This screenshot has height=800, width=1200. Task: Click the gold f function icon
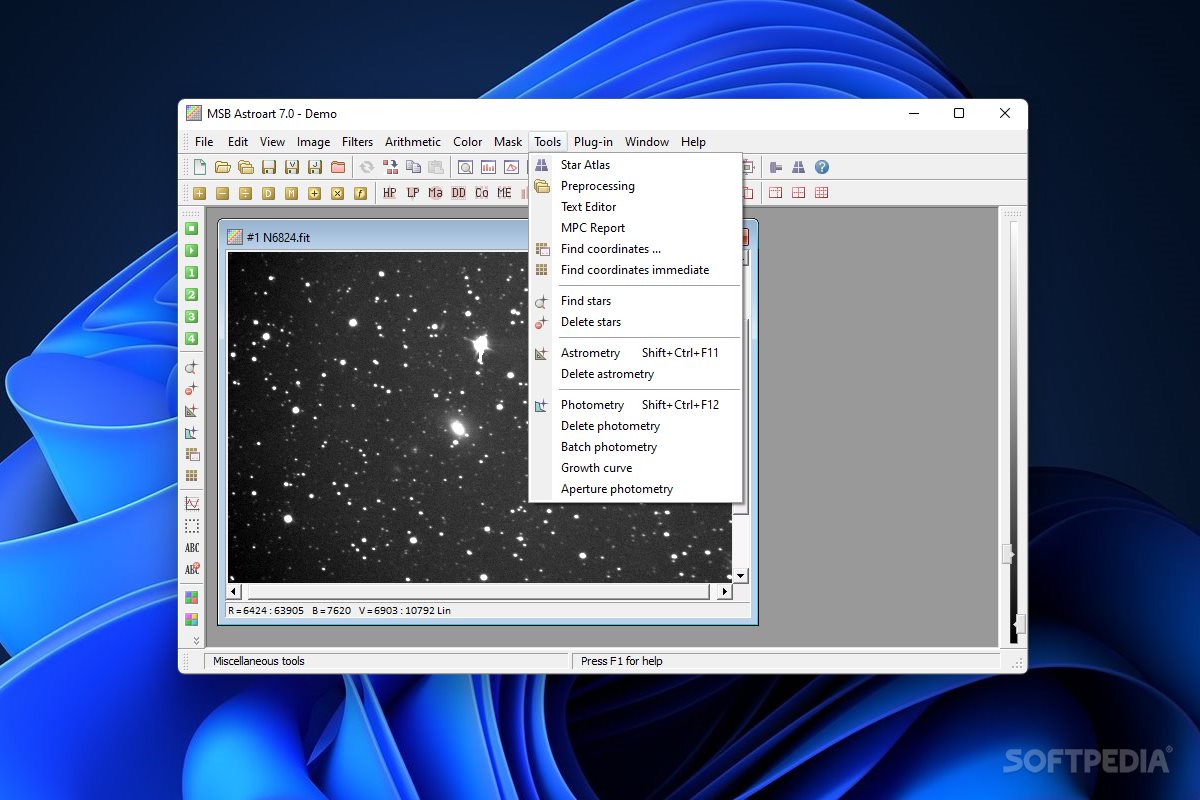pos(360,193)
